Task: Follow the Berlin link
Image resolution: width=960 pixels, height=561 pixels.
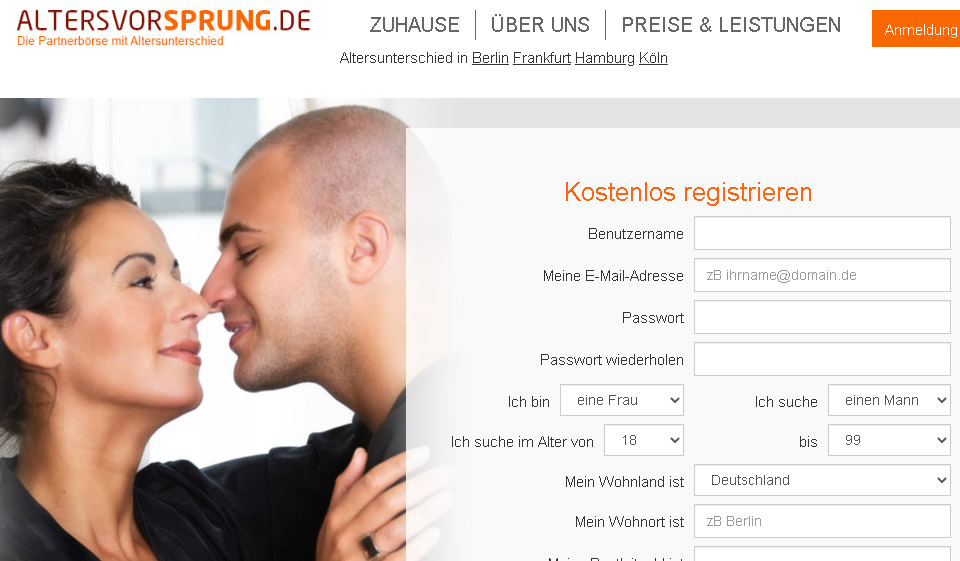Action: pyautogui.click(x=490, y=58)
